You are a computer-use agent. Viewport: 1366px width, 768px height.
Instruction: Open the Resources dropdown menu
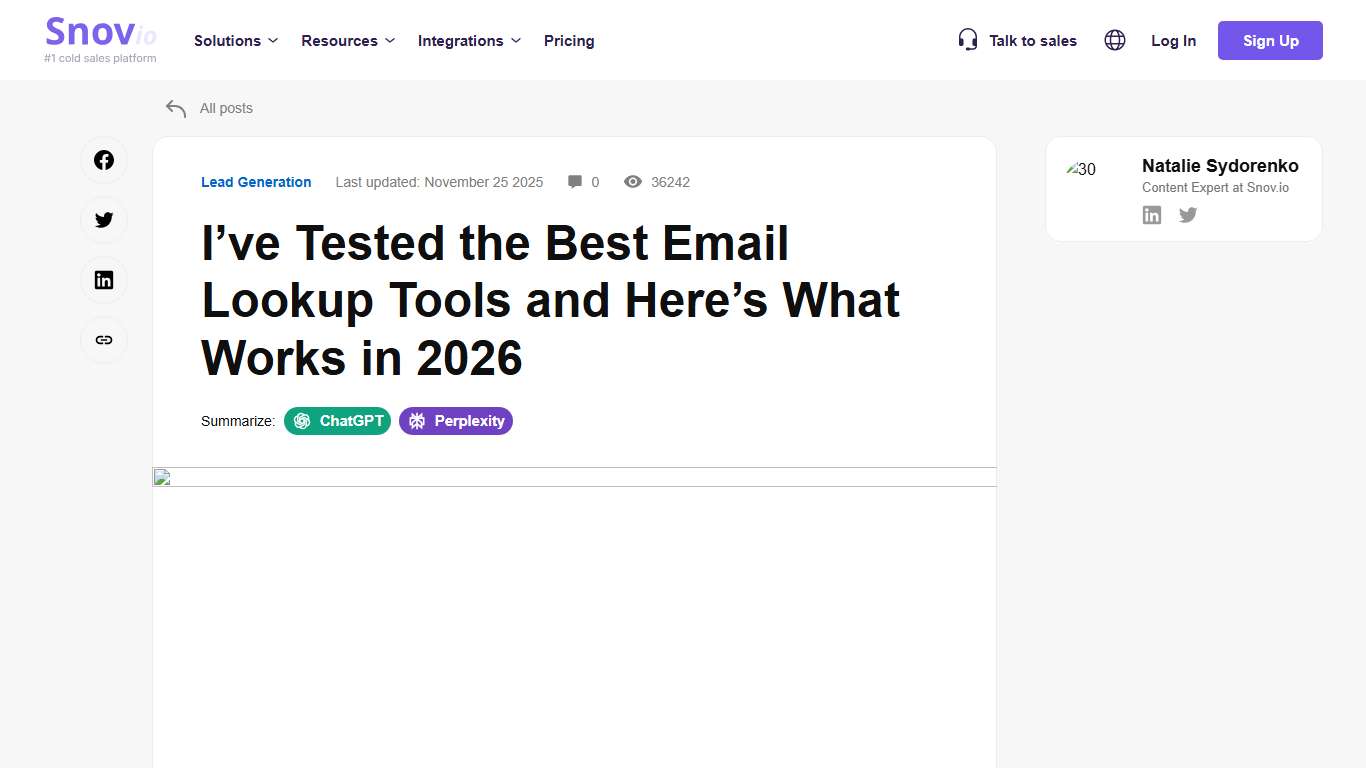point(347,41)
